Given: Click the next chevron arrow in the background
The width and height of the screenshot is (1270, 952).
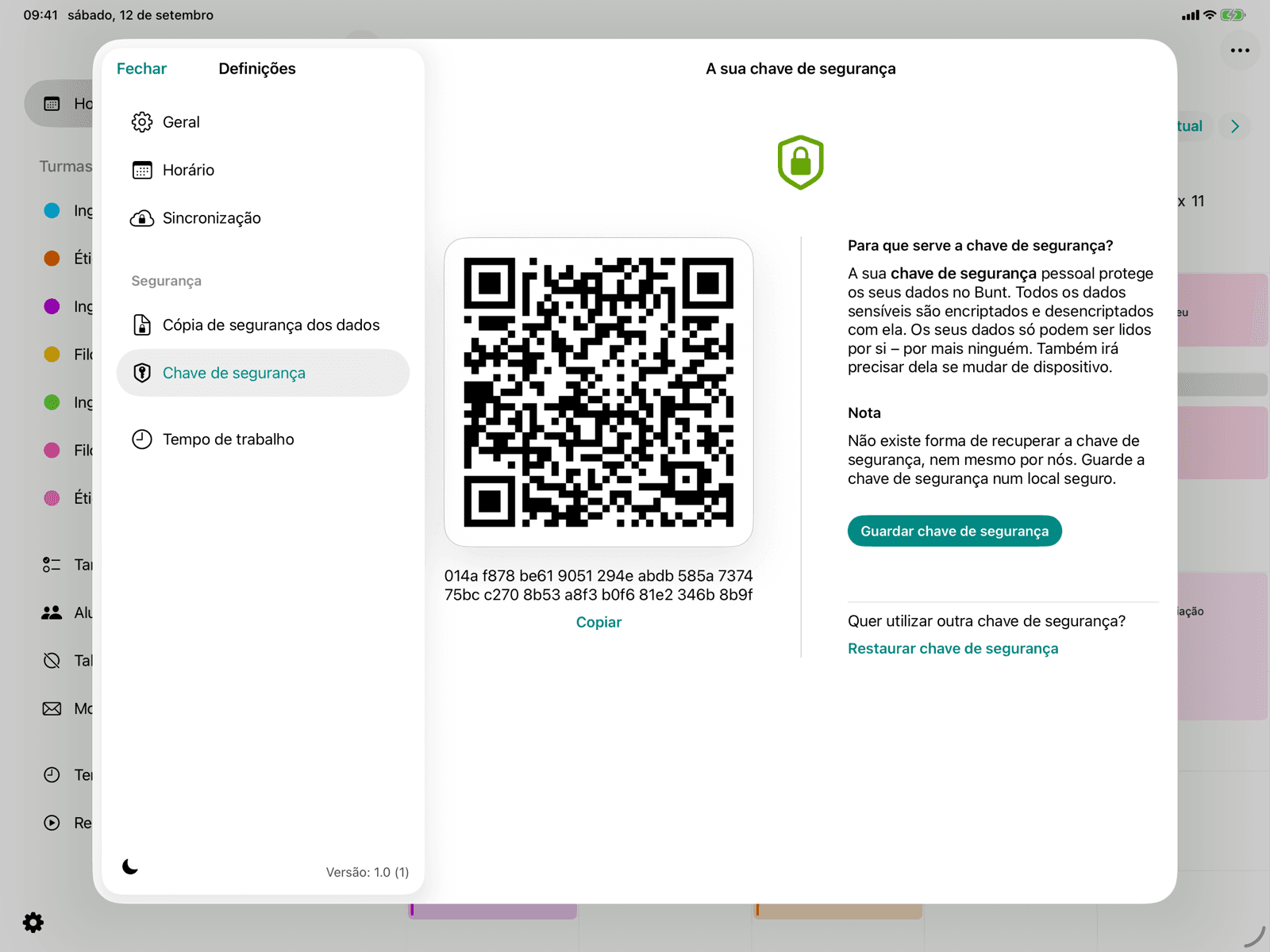Looking at the screenshot, I should [1235, 126].
